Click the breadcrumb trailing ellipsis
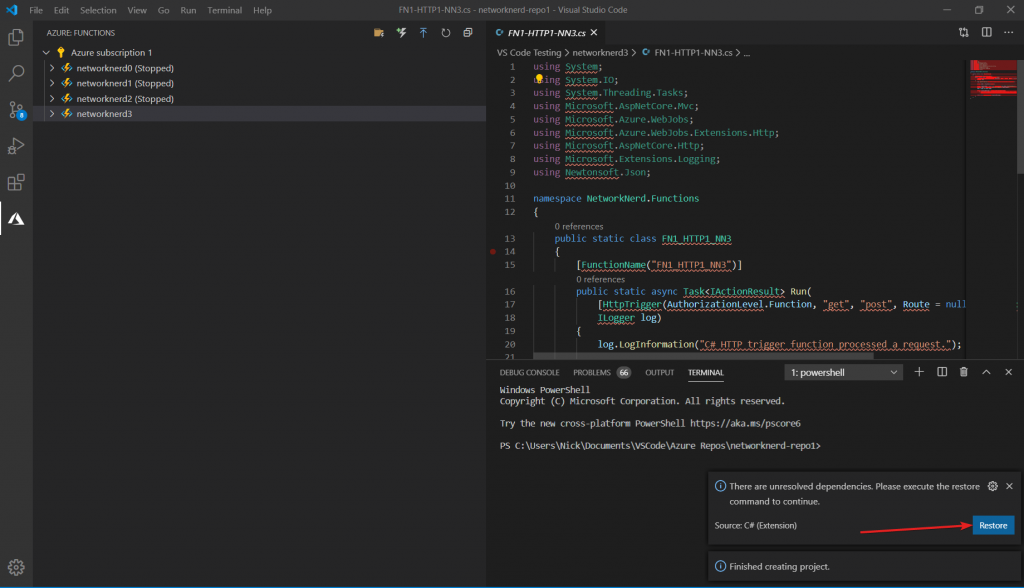The image size is (1024, 588). [x=747, y=53]
